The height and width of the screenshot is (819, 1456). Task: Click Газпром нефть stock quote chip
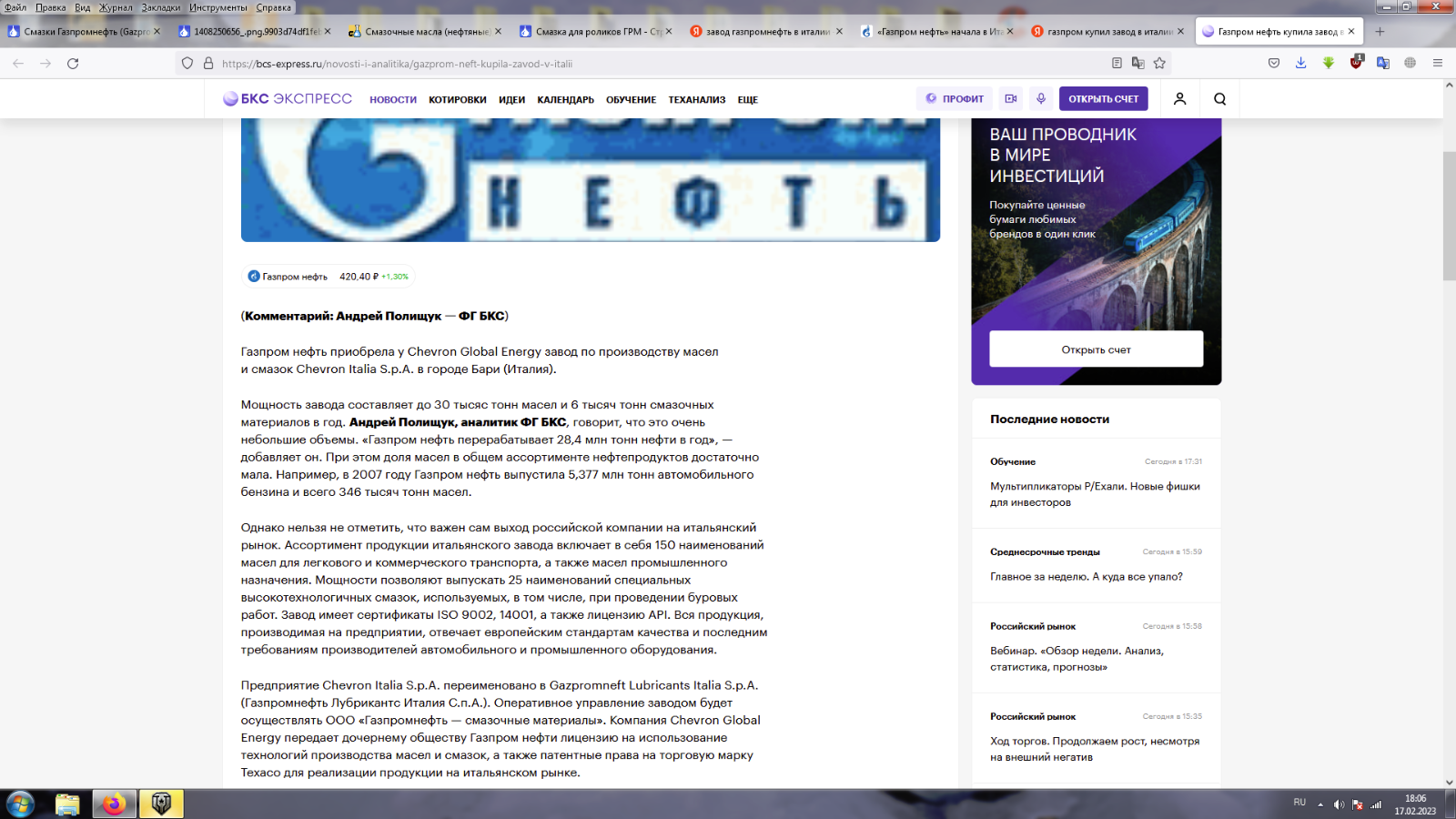point(329,277)
